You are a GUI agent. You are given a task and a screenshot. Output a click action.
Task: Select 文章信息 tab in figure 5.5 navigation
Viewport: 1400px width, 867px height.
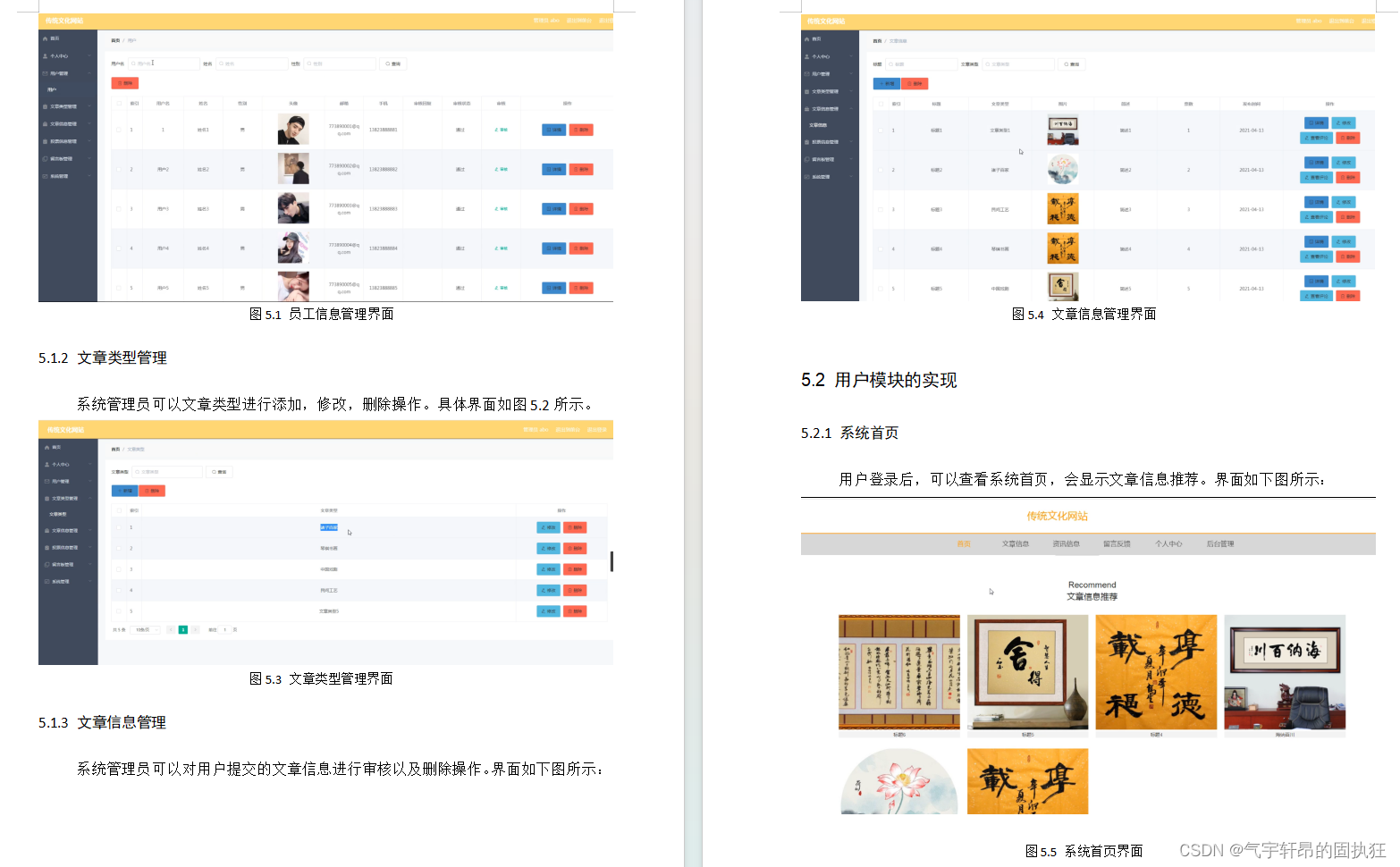pos(1016,543)
